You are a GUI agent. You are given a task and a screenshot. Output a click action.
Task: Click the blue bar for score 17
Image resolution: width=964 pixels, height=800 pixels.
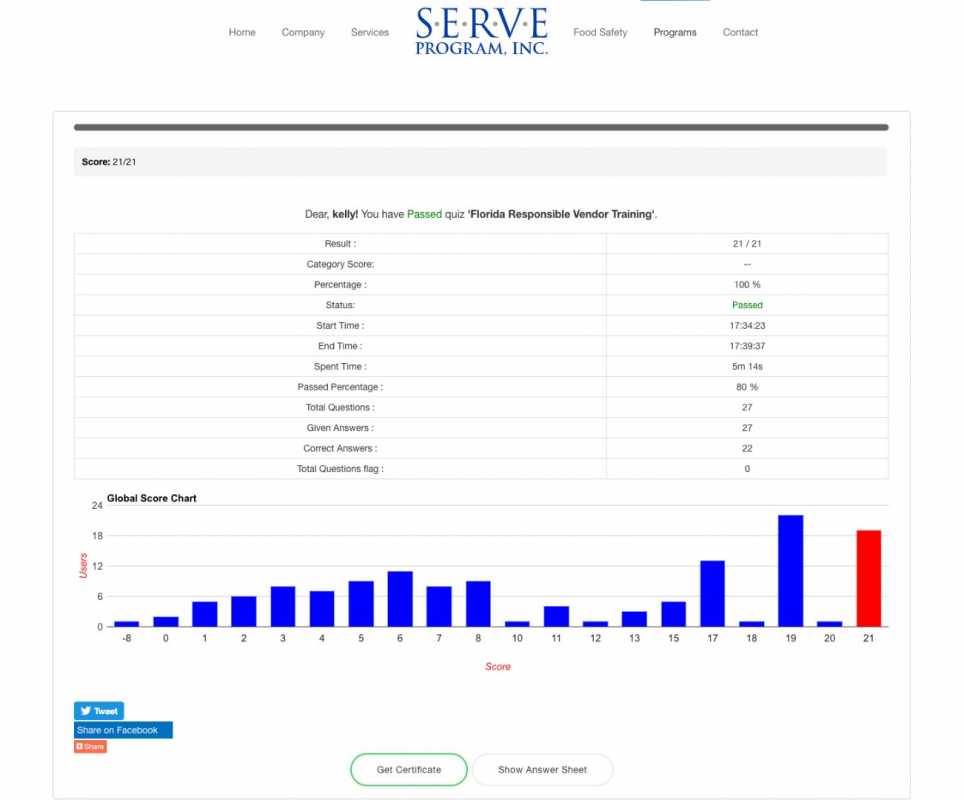pos(712,594)
